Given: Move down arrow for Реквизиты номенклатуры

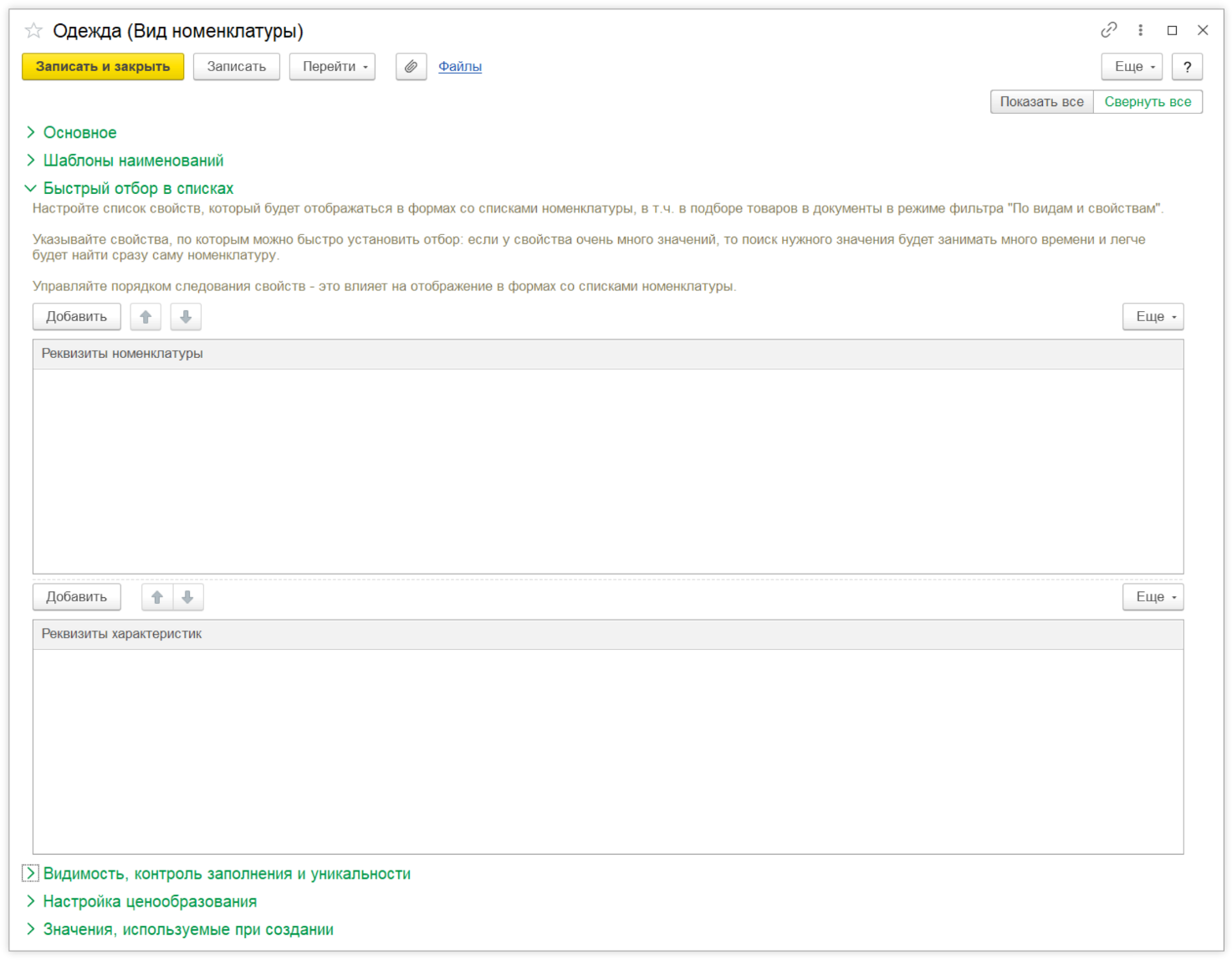Looking at the screenshot, I should pos(186,317).
